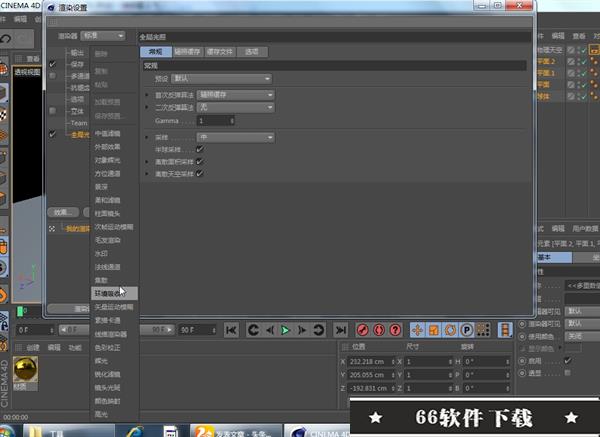This screenshot has height=437, width=600.
Task: Open the 渲染器 dropdown showing 标准
Action: (x=103, y=36)
